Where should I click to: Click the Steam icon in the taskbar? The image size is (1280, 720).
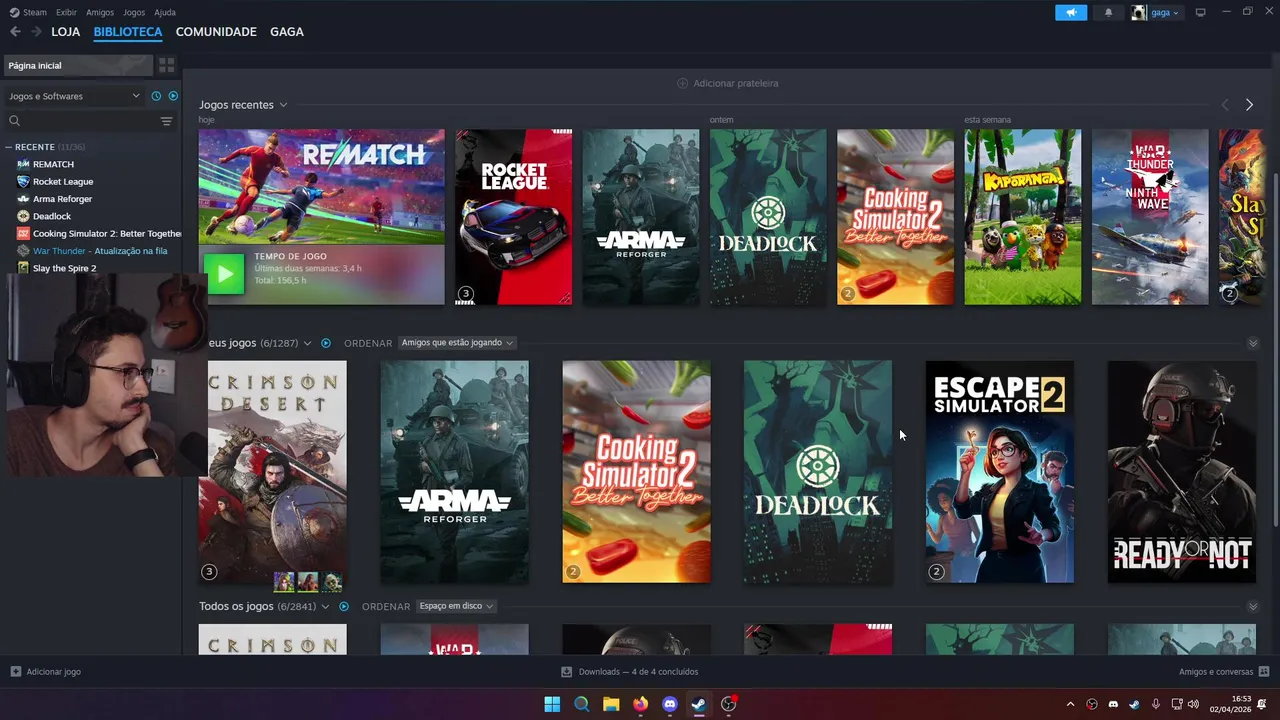tap(699, 704)
